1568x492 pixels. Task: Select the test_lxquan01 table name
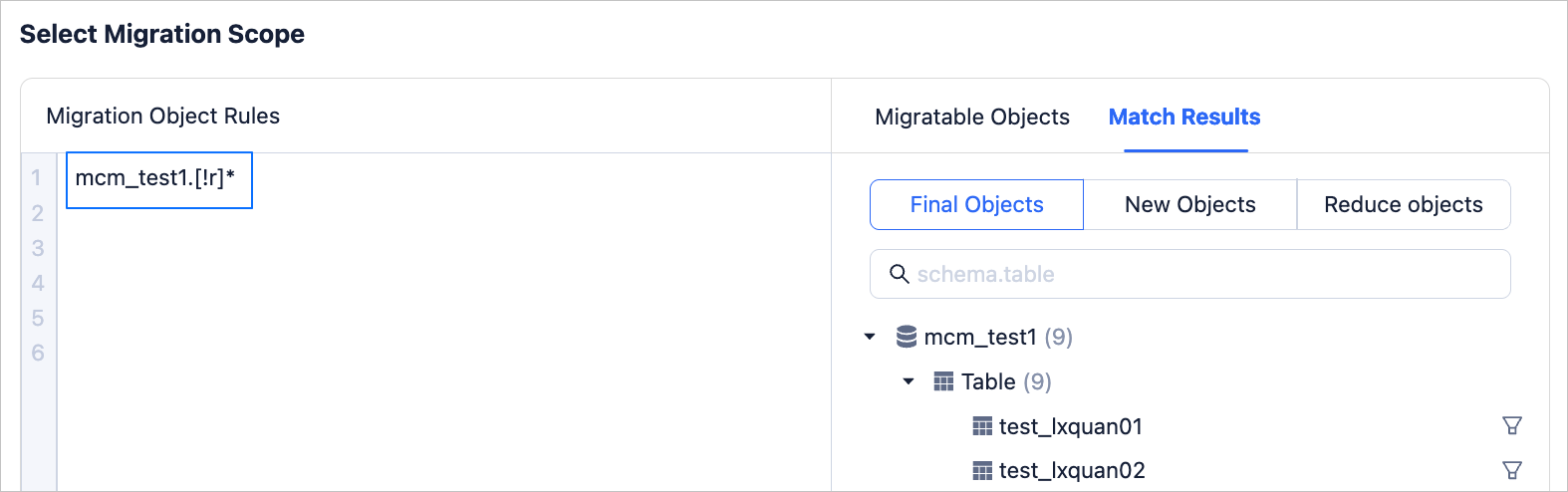tap(1070, 426)
